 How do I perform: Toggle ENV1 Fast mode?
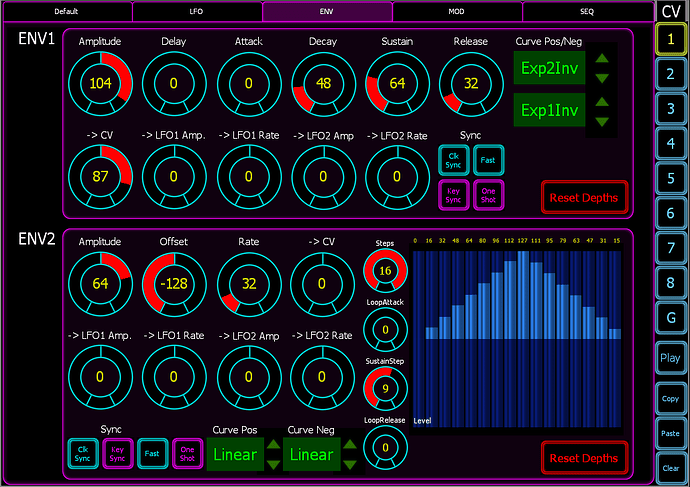point(488,161)
